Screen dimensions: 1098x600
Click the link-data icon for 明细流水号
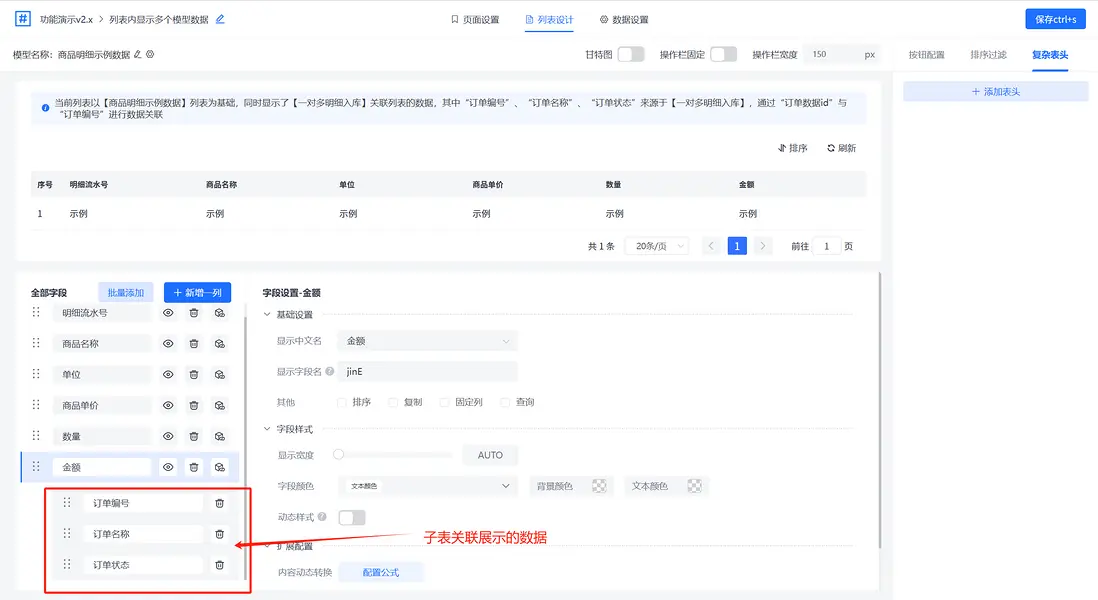coord(220,313)
